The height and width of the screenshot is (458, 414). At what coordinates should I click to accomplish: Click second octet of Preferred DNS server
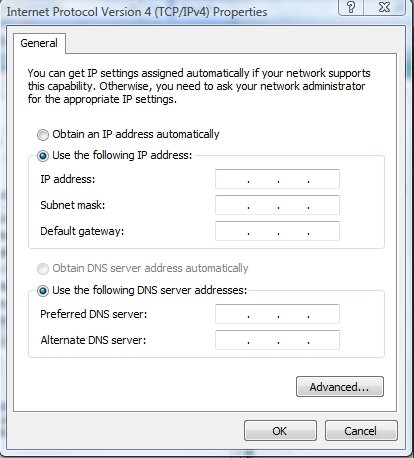(263, 314)
